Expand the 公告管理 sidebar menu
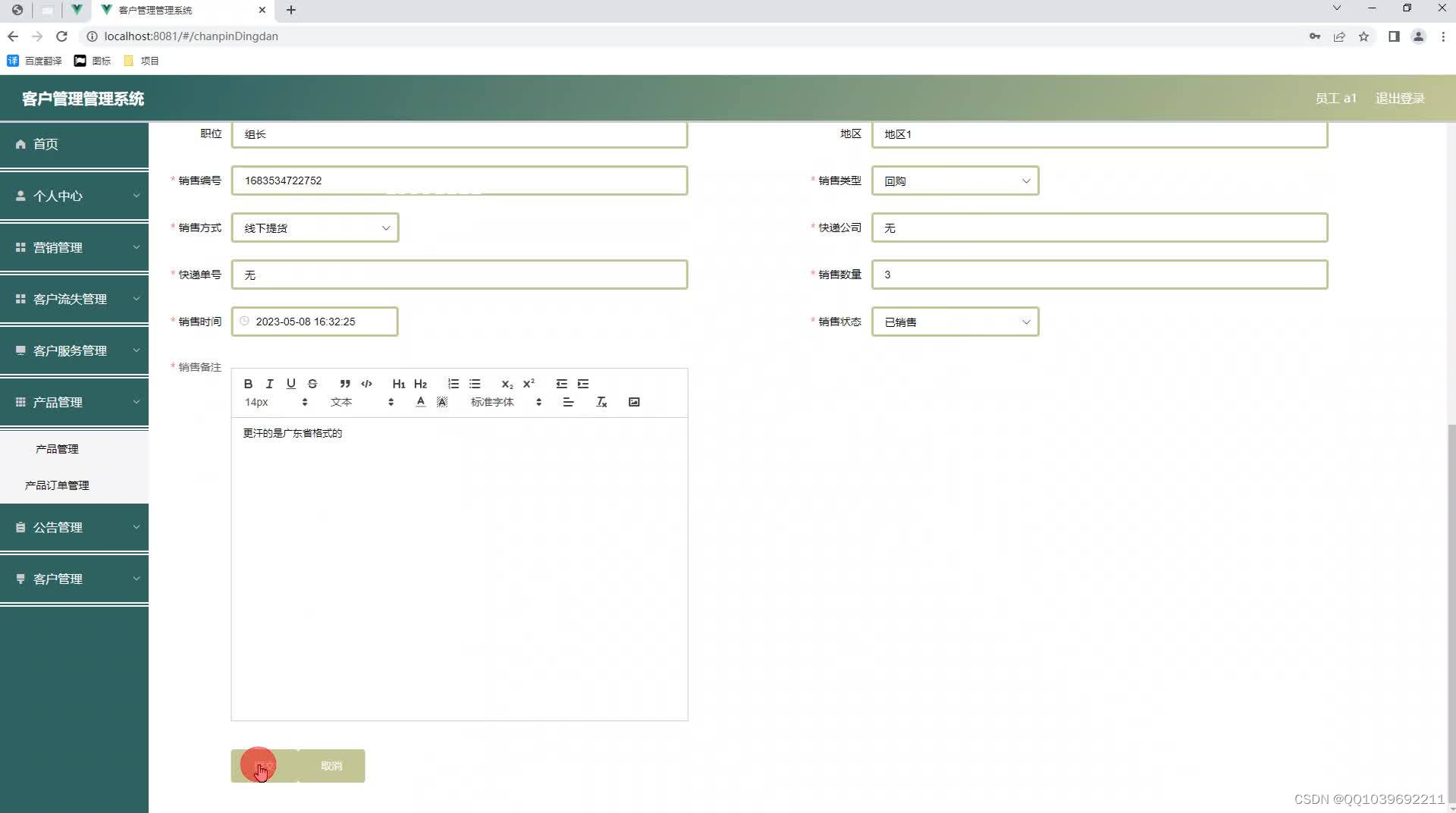This screenshot has height=813, width=1456. pyautogui.click(x=74, y=527)
